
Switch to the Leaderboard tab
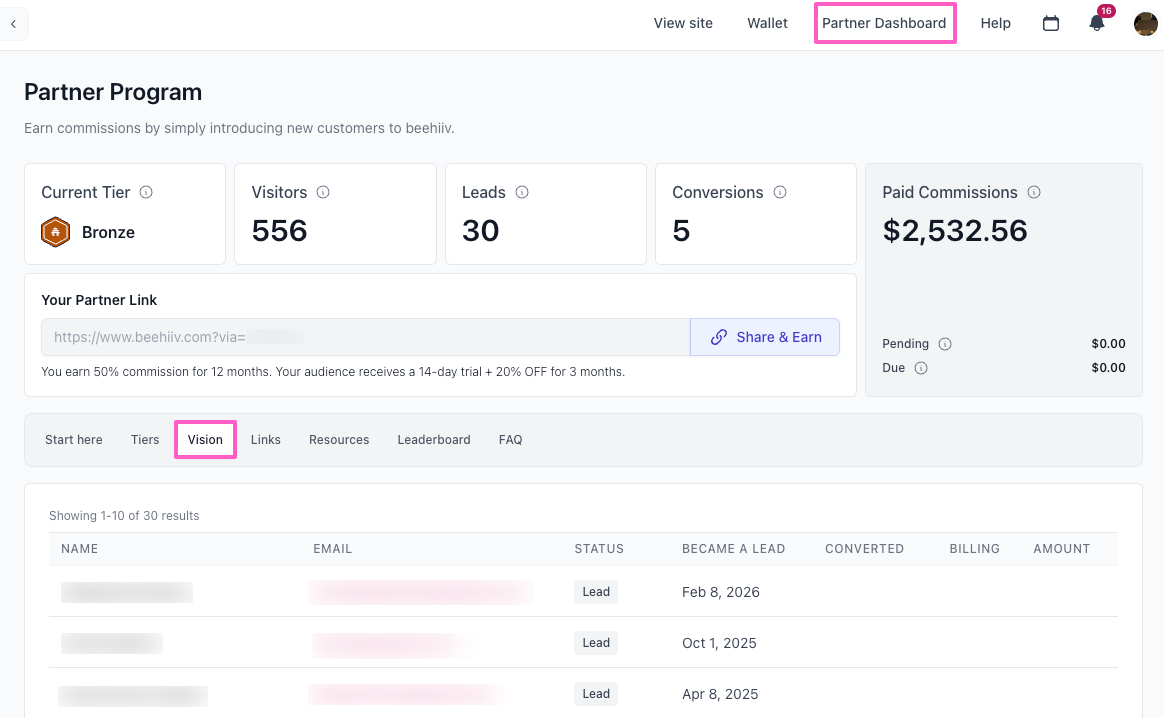tap(434, 440)
